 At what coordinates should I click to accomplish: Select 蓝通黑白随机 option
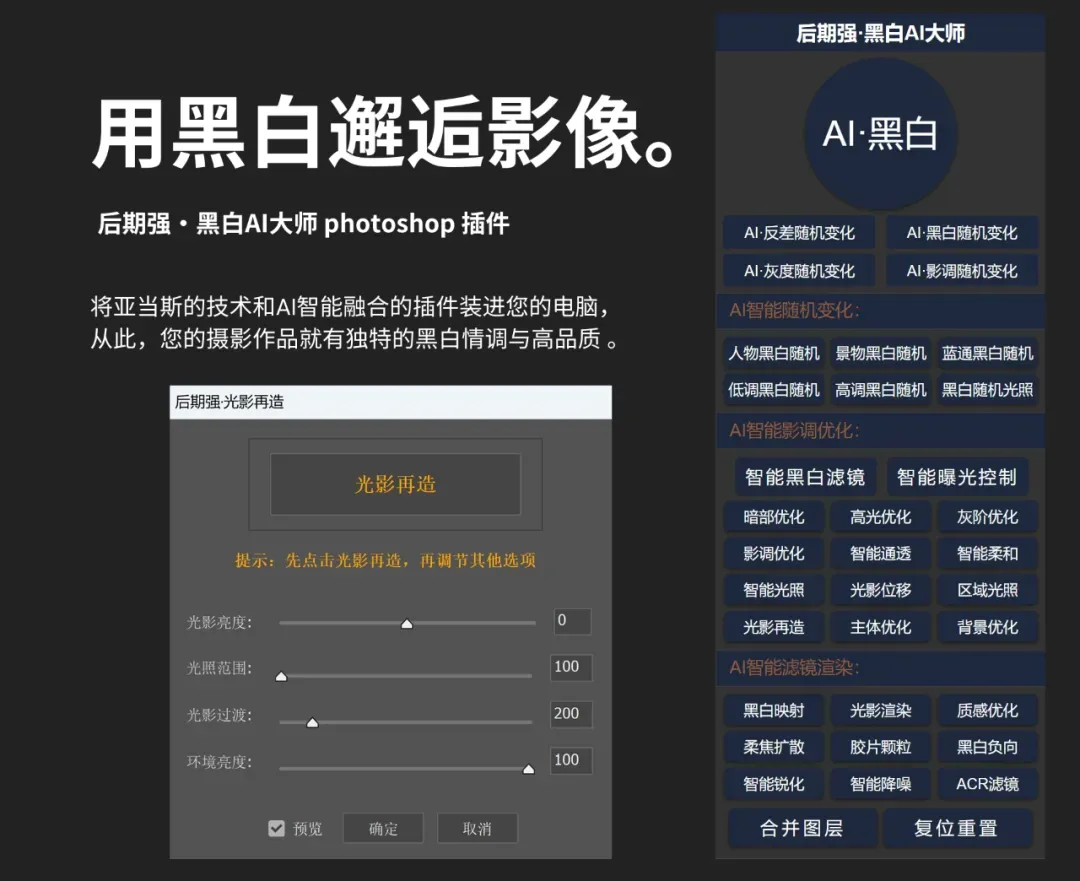987,353
